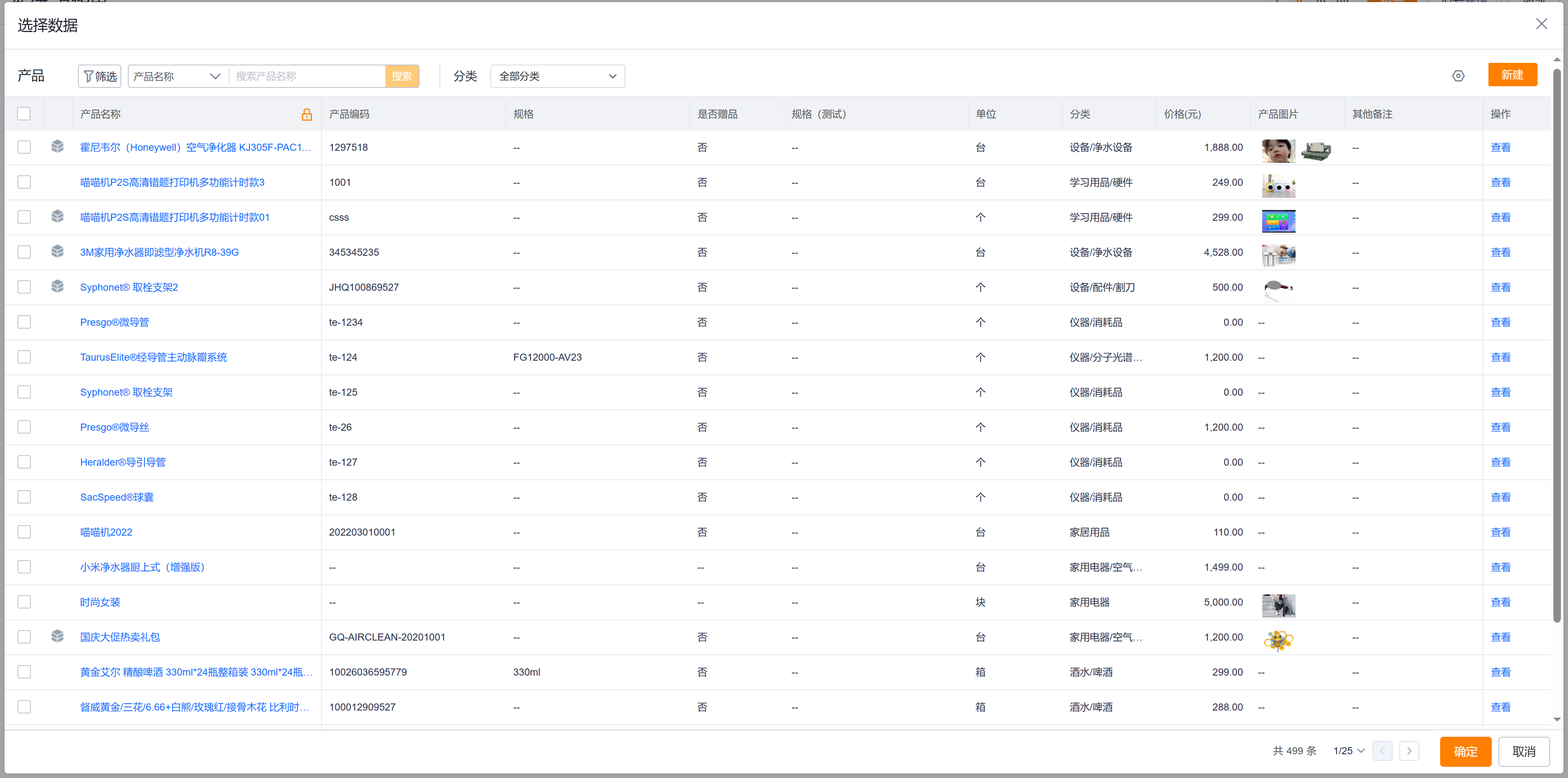Screen dimensions: 1568x778
Task: Click stack icon beside 国庆大促热卖礼包 row
Action: tap(57, 636)
